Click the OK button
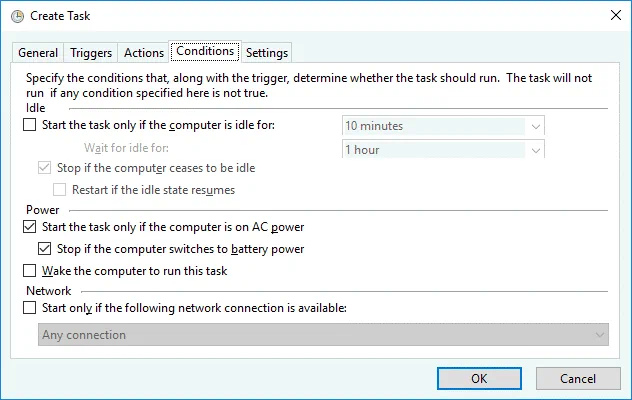The height and width of the screenshot is (400, 632). [x=479, y=379]
